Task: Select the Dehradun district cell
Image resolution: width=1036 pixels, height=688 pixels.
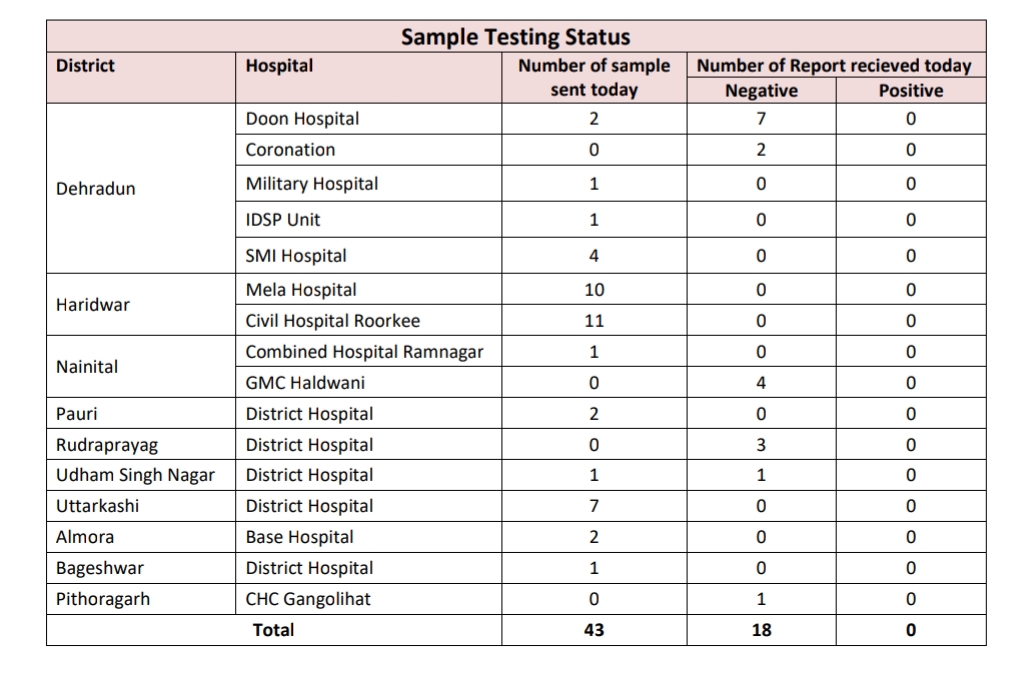Action: tap(96, 189)
